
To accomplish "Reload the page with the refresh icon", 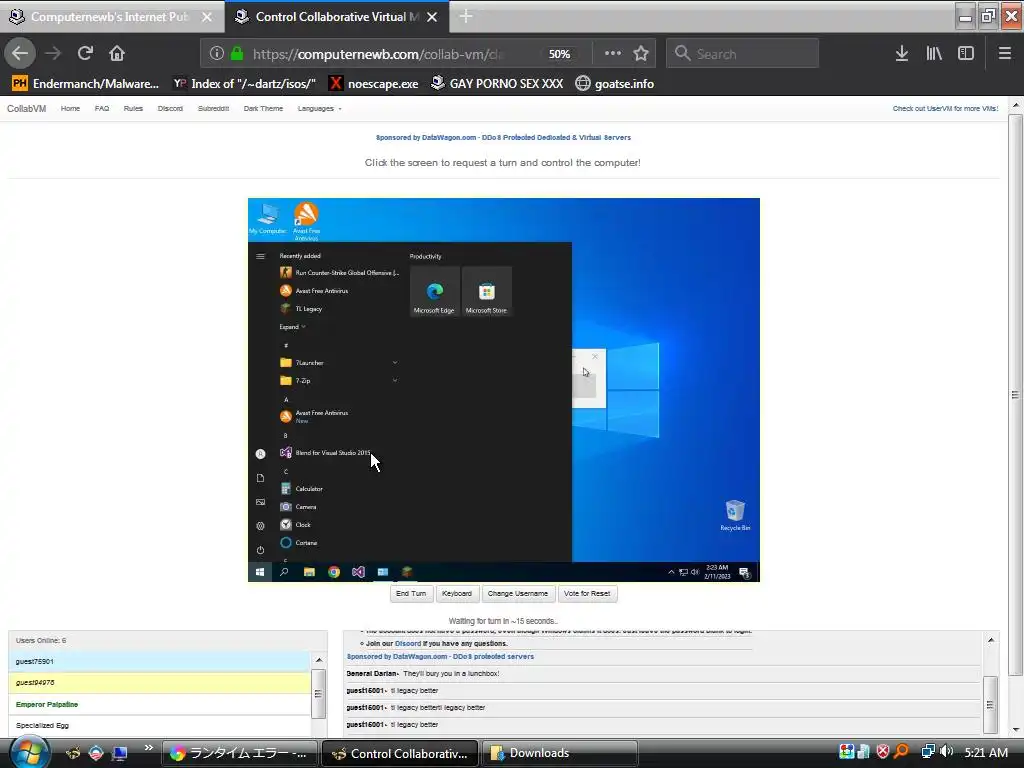I will pos(85,53).
